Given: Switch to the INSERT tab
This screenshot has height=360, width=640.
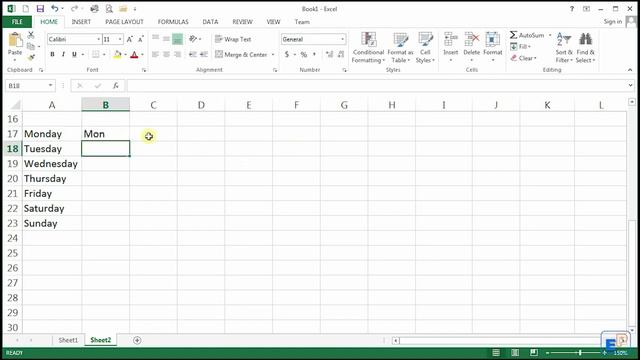Looking at the screenshot, I should pos(81,22).
